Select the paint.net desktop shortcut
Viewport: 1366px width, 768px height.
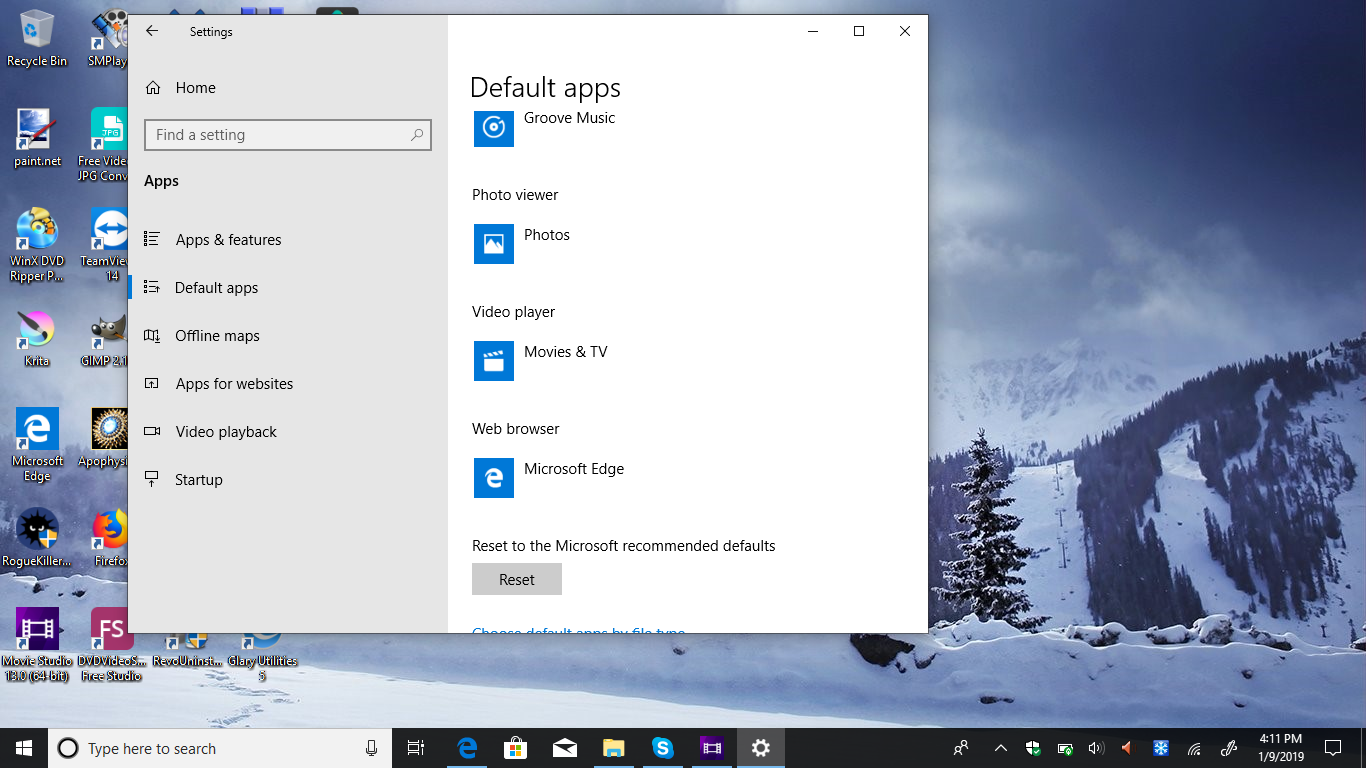pos(37,138)
